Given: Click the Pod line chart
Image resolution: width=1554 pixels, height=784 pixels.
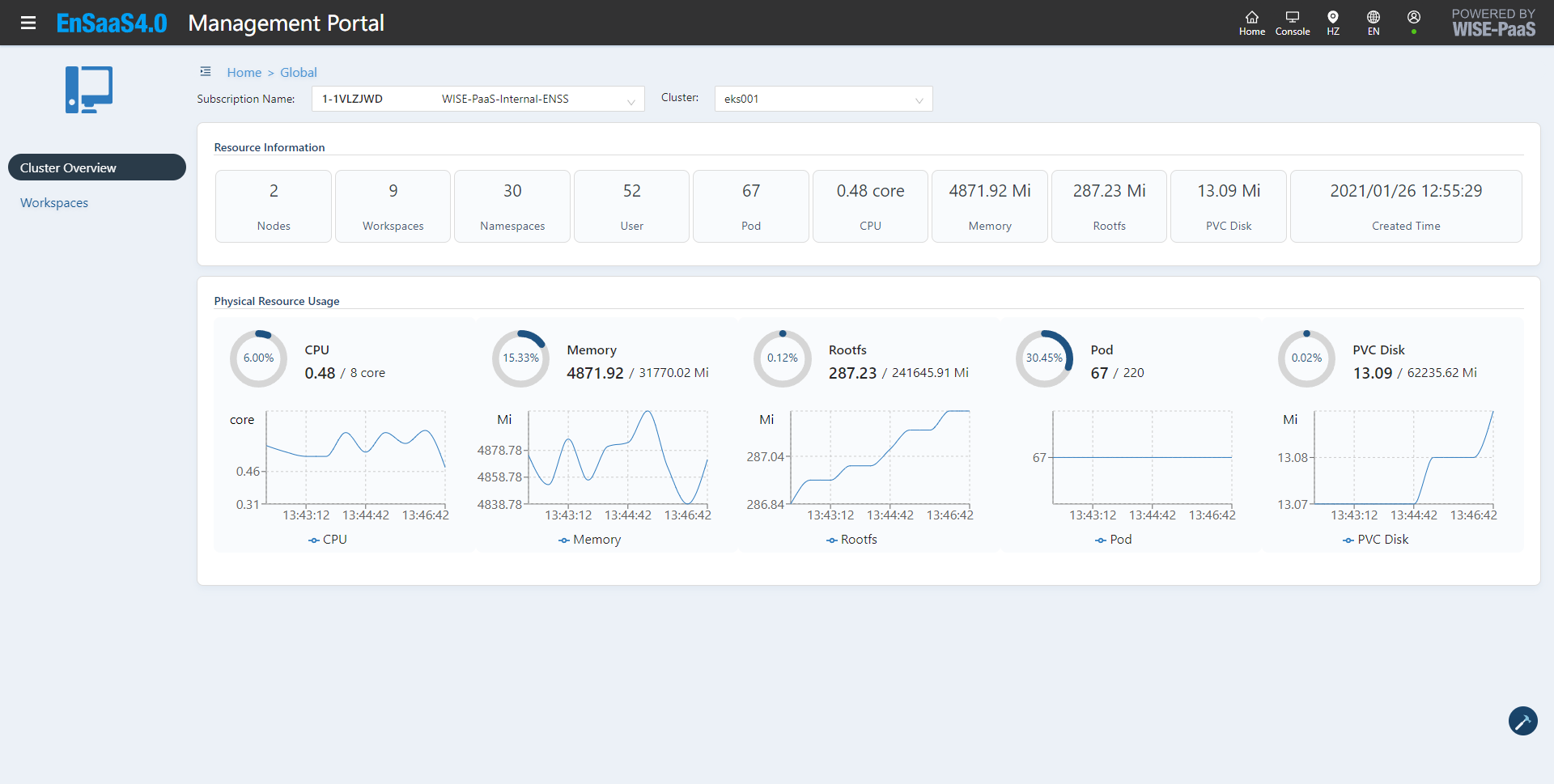Looking at the screenshot, I should click(x=1142, y=457).
